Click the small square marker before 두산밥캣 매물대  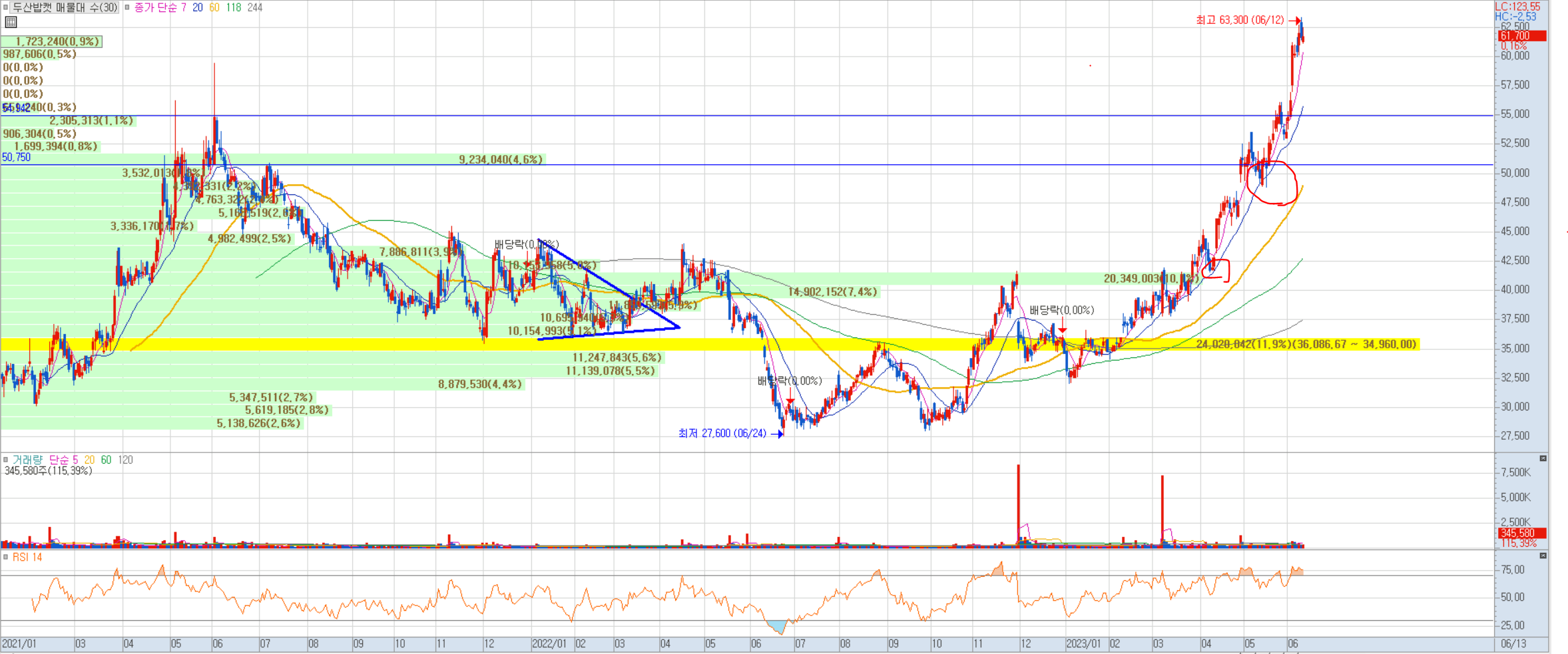(x=6, y=8)
